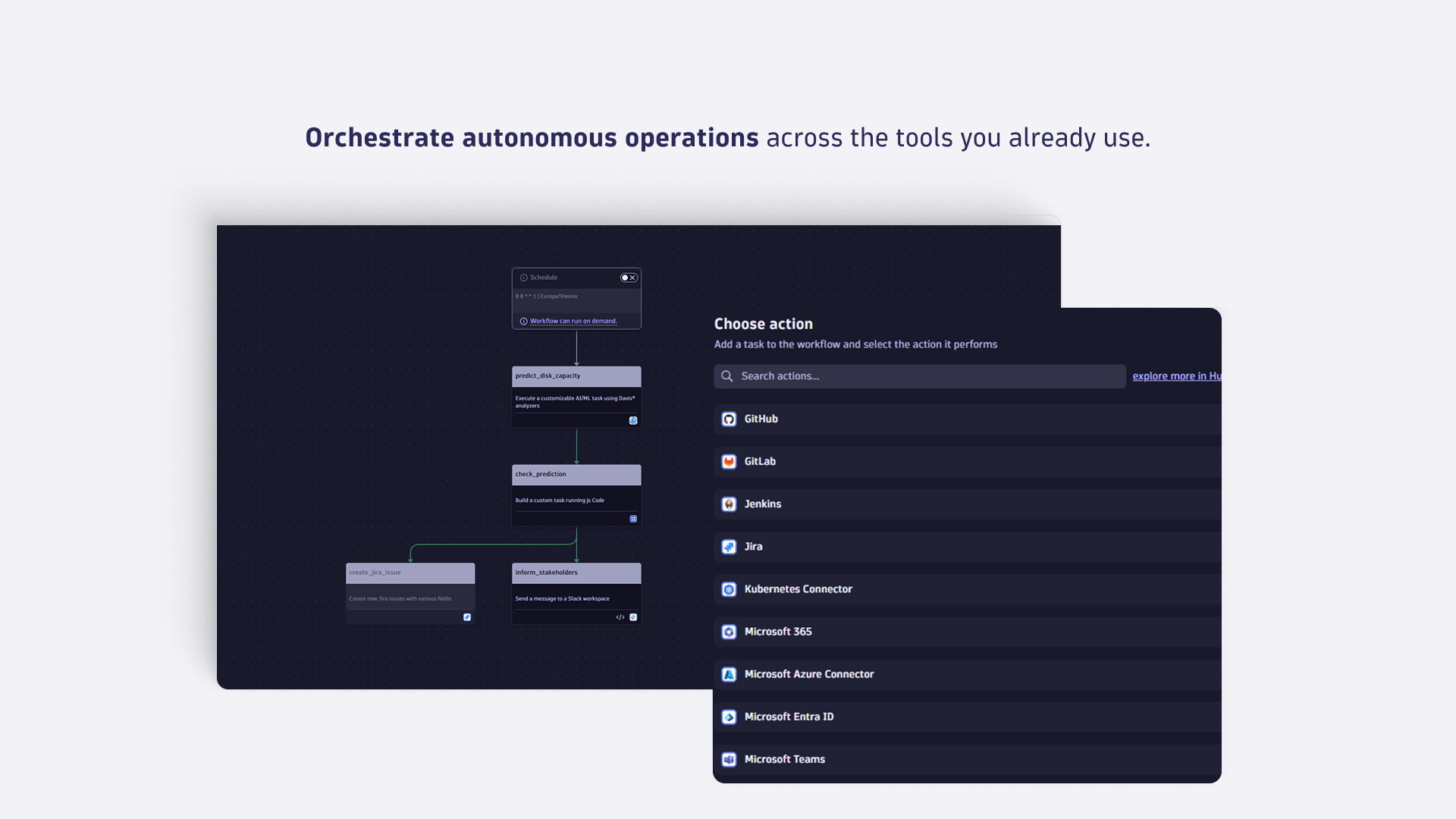
Task: Select the GitHub action icon
Action: 729,419
